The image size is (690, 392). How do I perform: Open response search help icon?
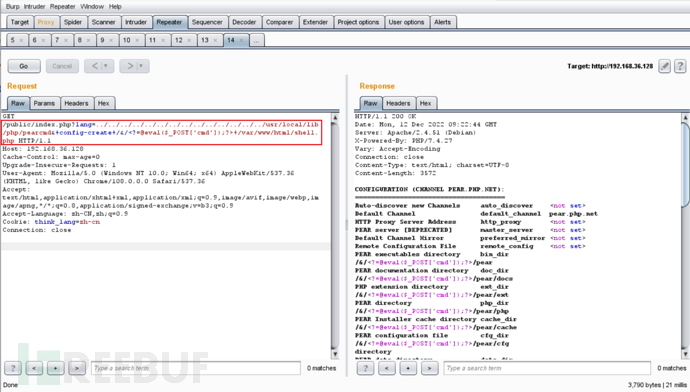tap(365, 368)
